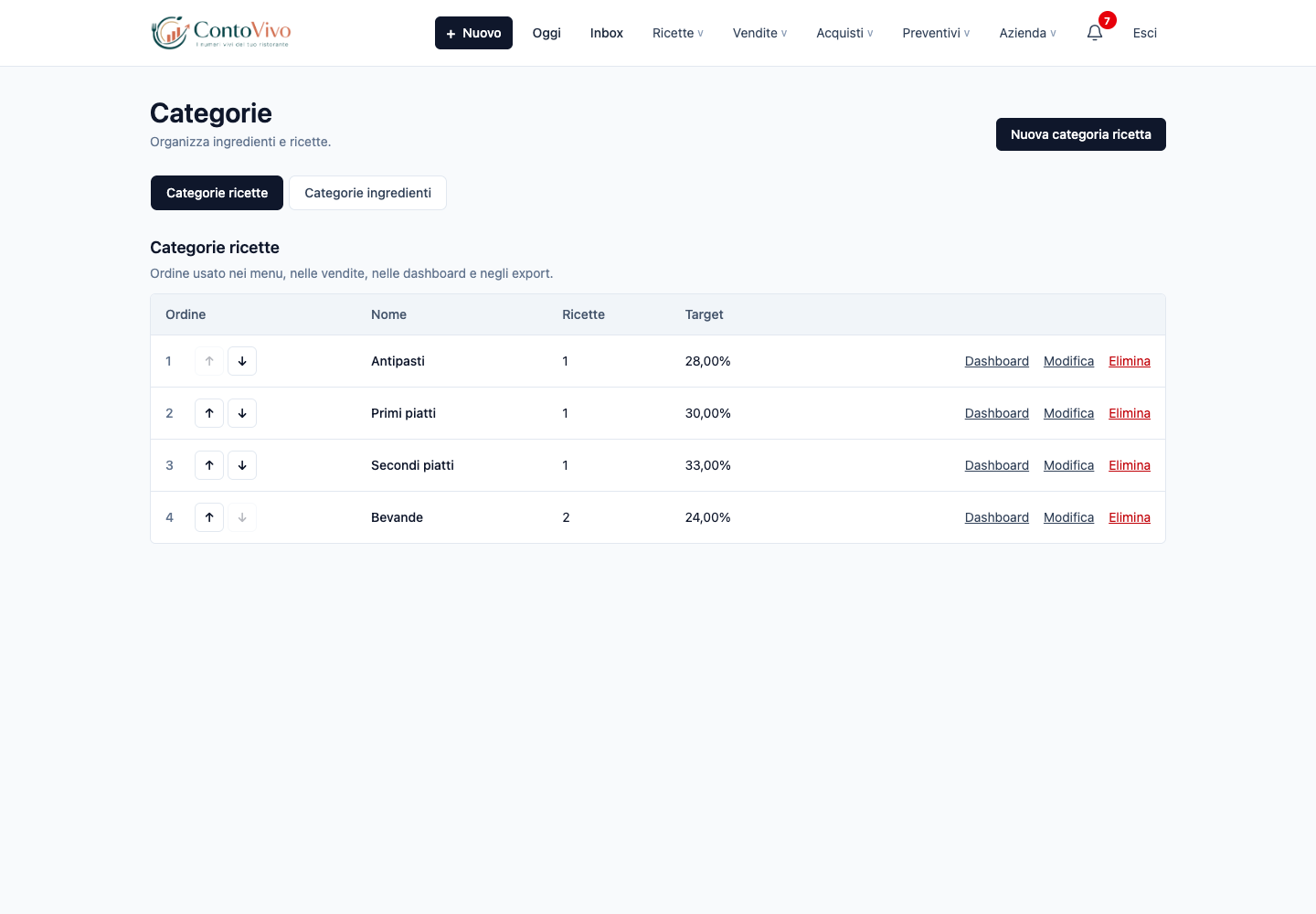Select the Secondi piatti name cell
This screenshot has height=914, width=1316.
412,465
